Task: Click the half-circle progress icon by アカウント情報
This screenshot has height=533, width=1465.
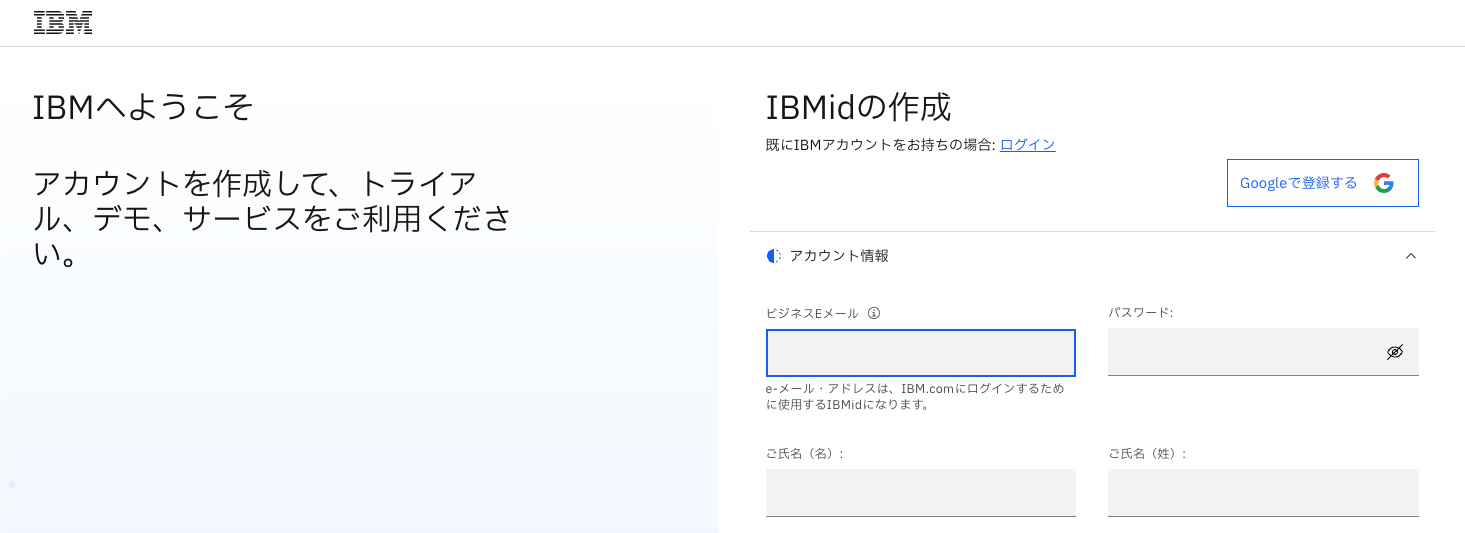Action: 774,256
